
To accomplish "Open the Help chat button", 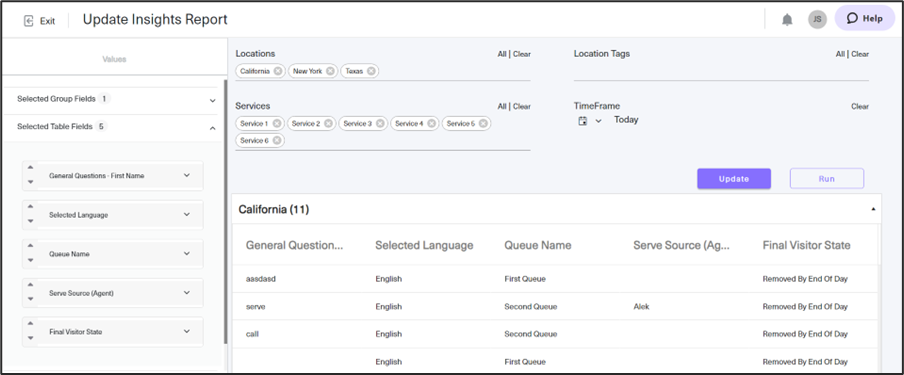I will pyautogui.click(x=865, y=18).
